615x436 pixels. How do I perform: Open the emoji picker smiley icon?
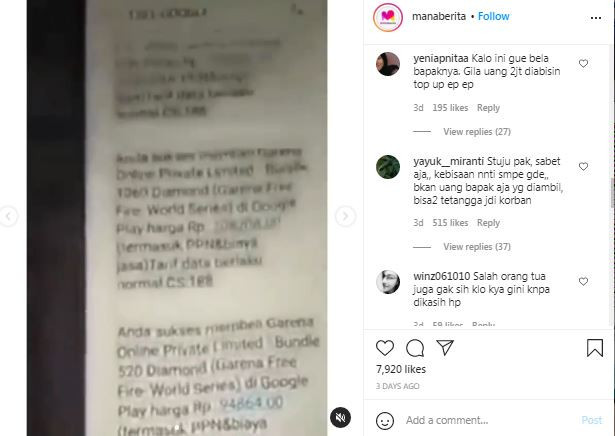point(385,421)
